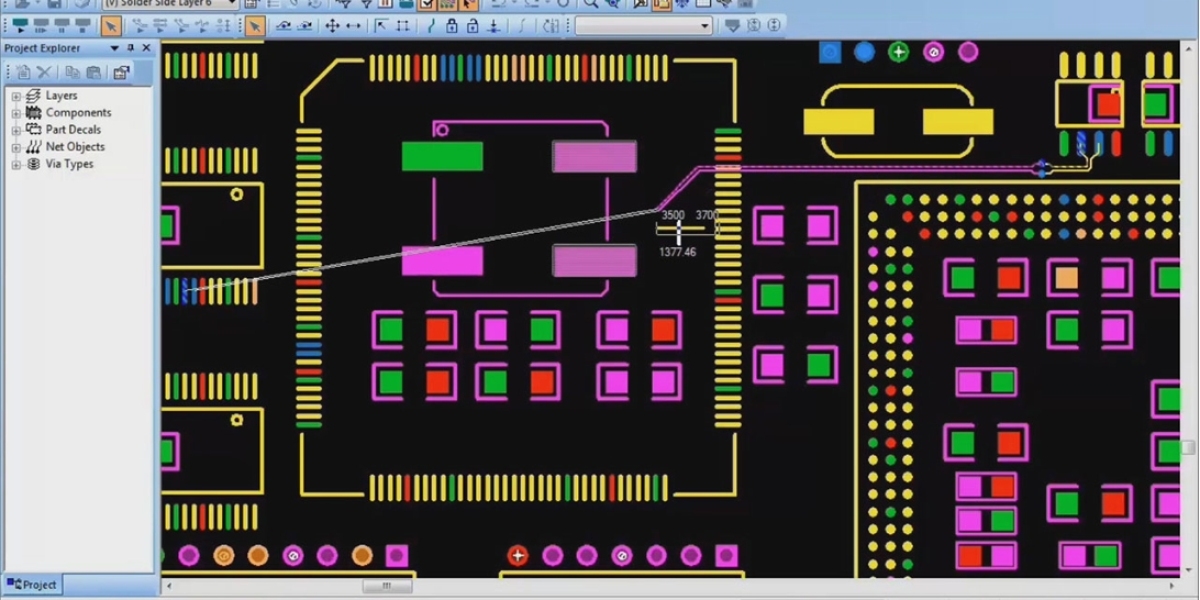Viewport: 1200px width, 600px height.
Task: Click the properties icon in Project Explorer toolbar
Action: (x=121, y=72)
